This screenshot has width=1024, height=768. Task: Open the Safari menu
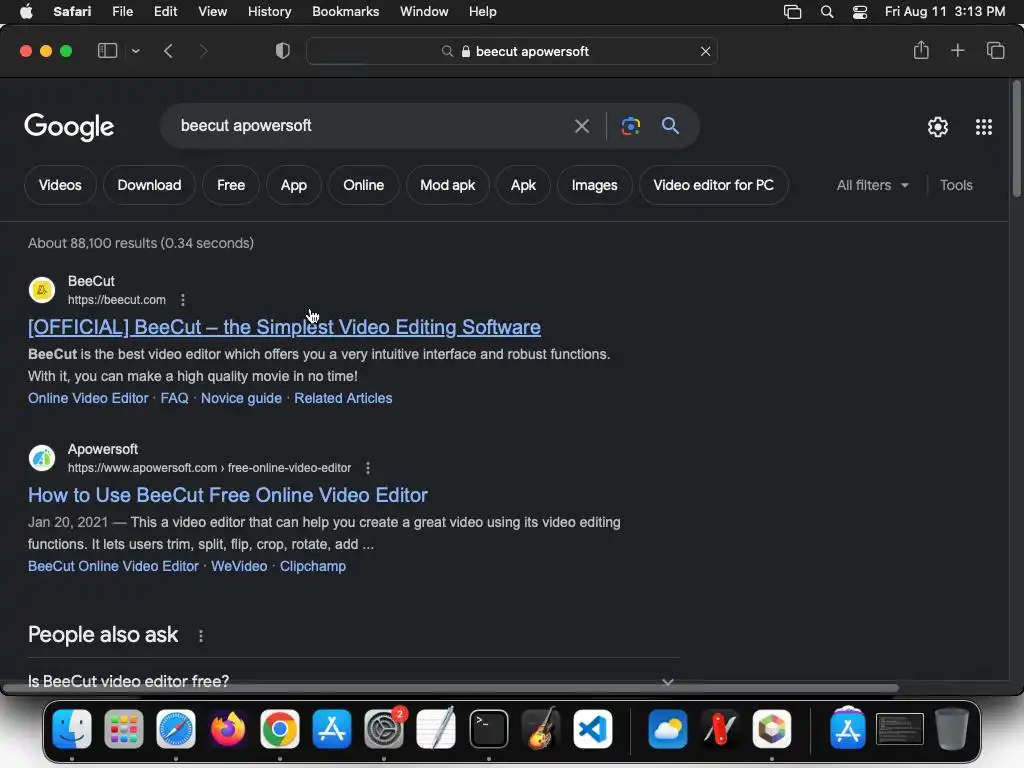pyautogui.click(x=72, y=11)
